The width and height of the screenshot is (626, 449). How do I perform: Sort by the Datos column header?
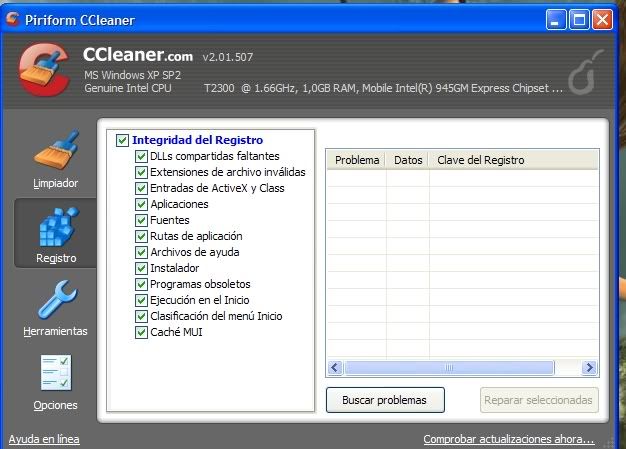[408, 160]
